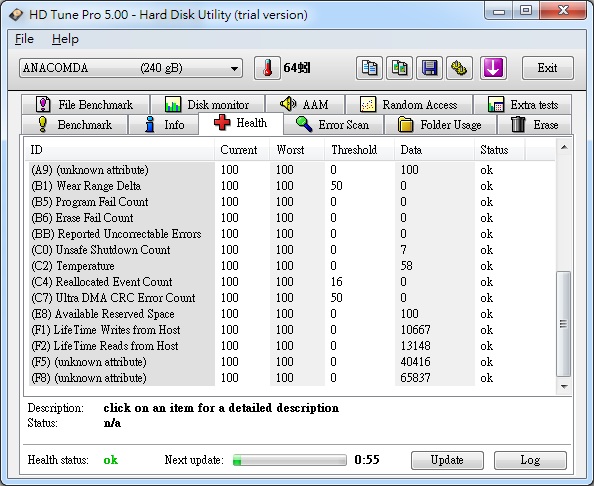Click the thermometer temperature icon
Image resolution: width=594 pixels, height=486 pixels.
[267, 68]
